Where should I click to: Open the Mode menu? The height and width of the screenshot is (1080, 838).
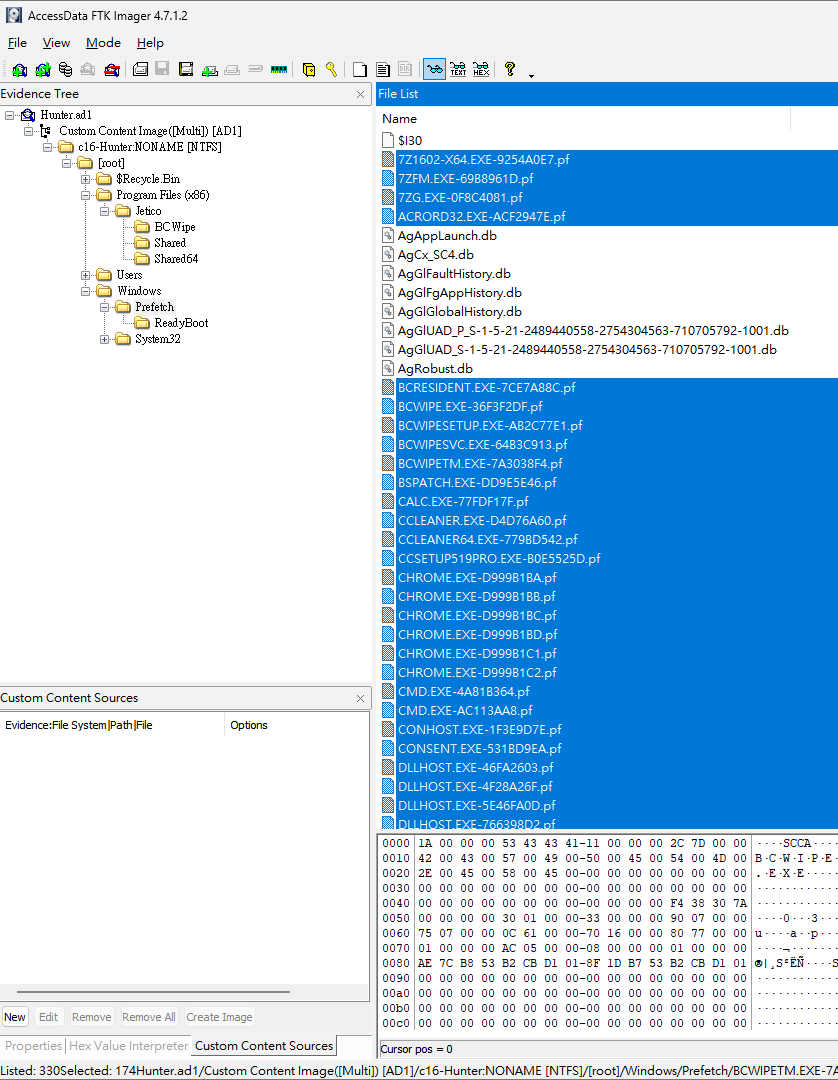point(103,43)
